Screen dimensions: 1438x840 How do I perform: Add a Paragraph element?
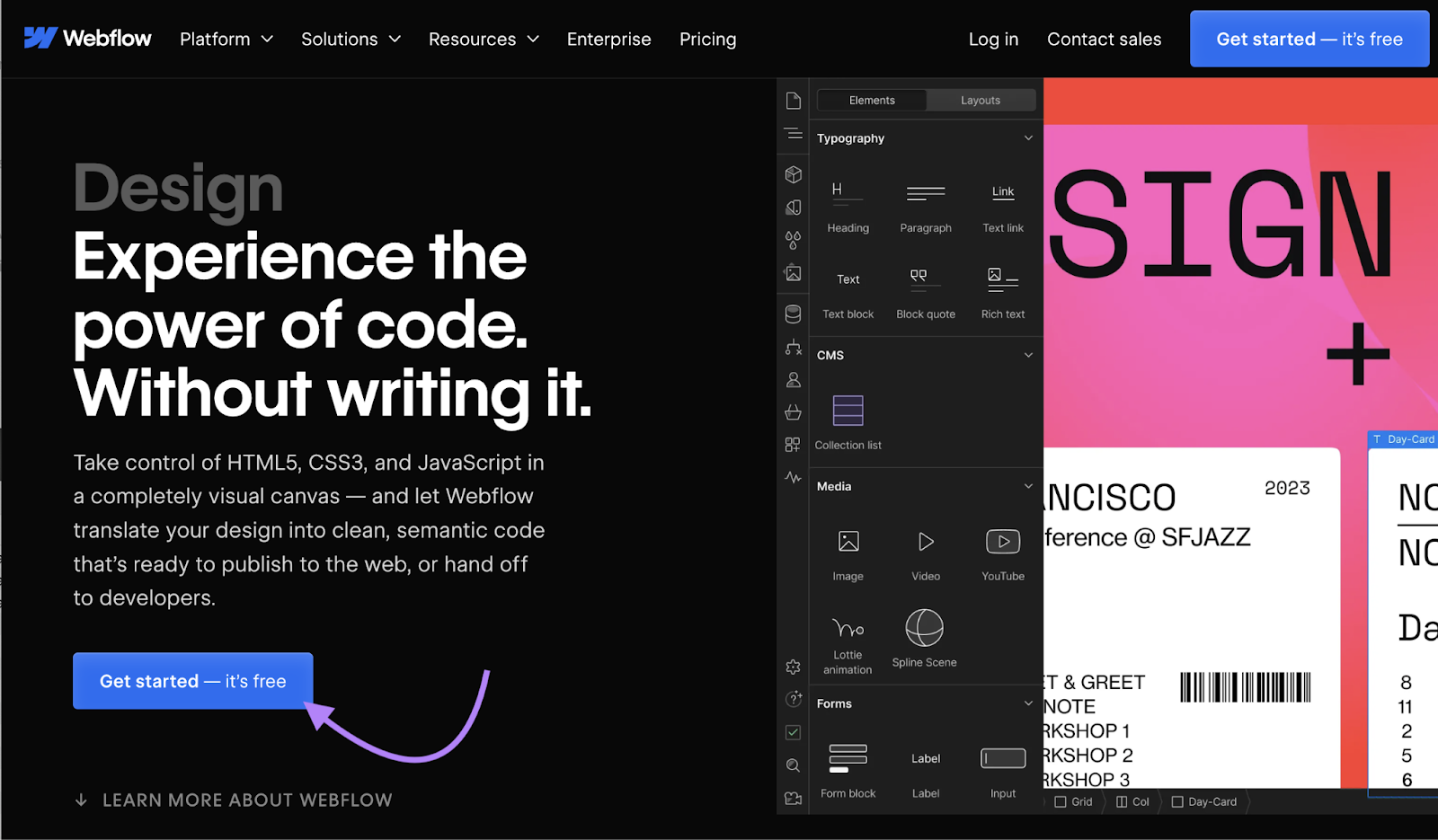(x=926, y=208)
